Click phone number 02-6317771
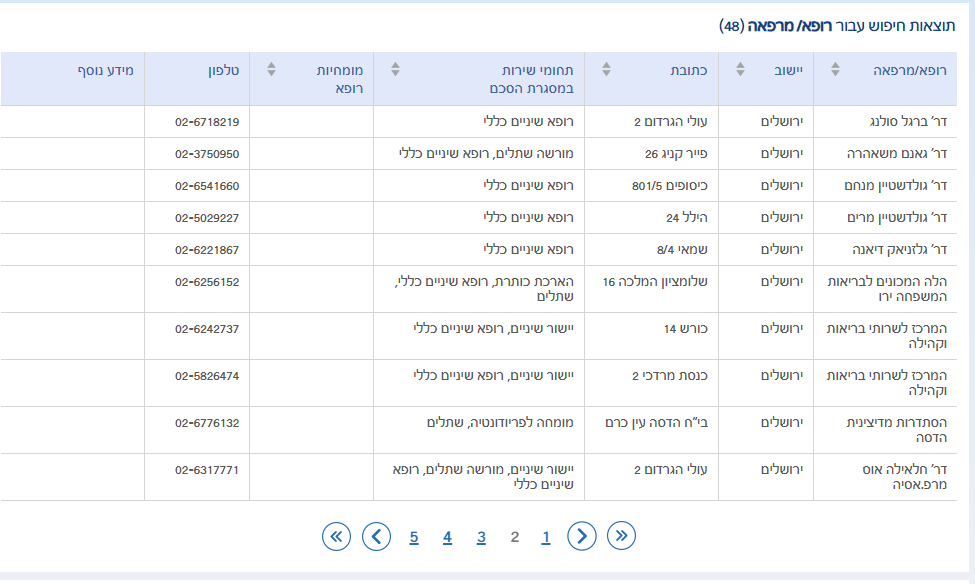Screen dimensions: 975x584 click(x=207, y=469)
